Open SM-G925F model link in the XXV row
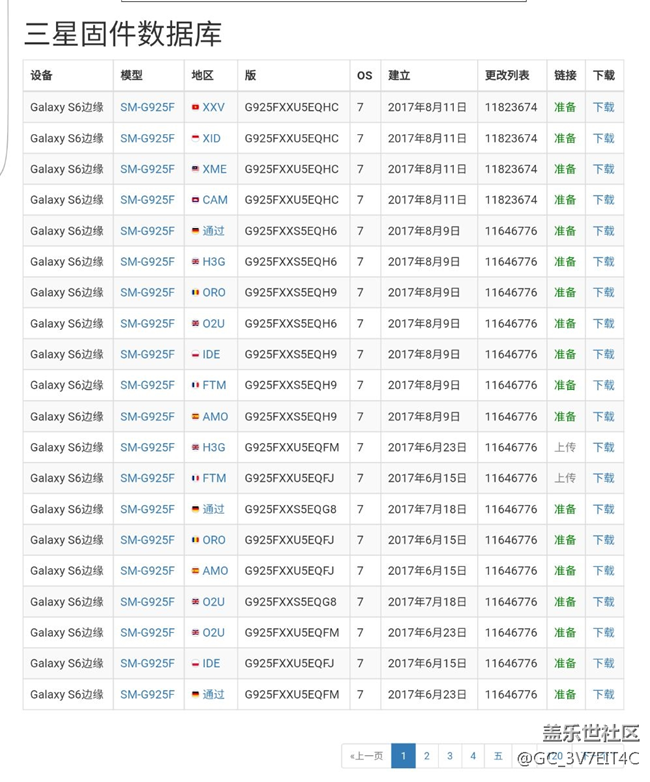 point(148,107)
